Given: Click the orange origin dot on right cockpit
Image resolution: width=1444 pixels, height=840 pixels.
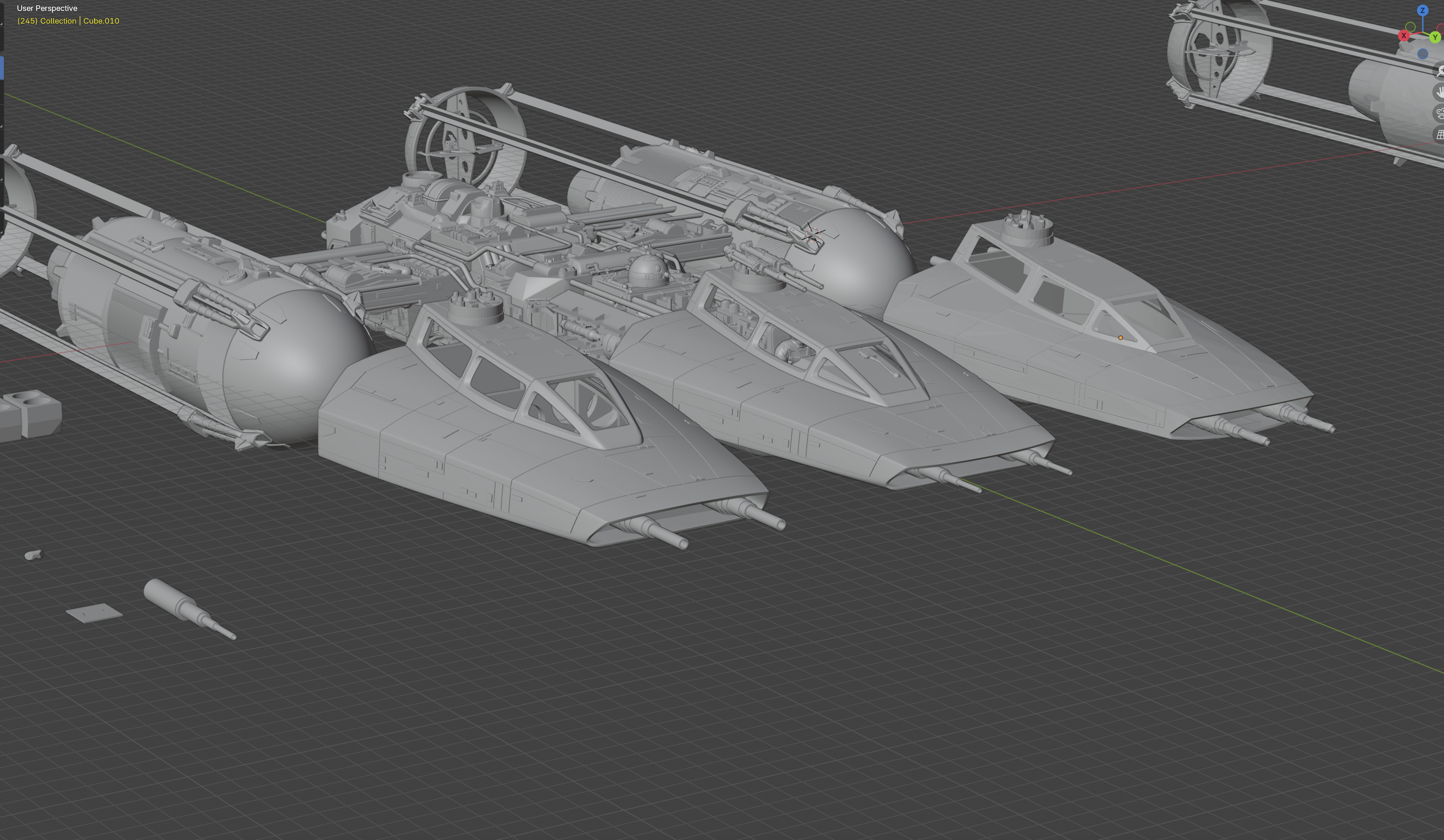Looking at the screenshot, I should click(x=1120, y=337).
